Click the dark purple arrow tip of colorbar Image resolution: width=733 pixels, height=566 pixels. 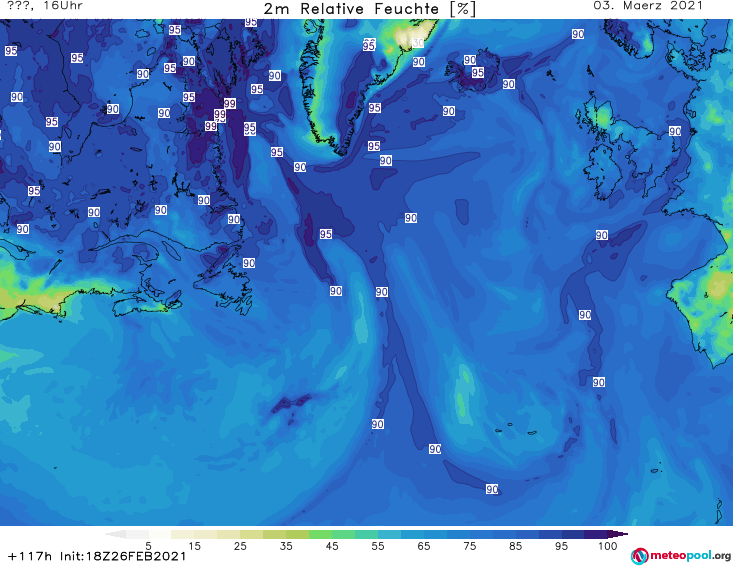pyautogui.click(x=619, y=534)
